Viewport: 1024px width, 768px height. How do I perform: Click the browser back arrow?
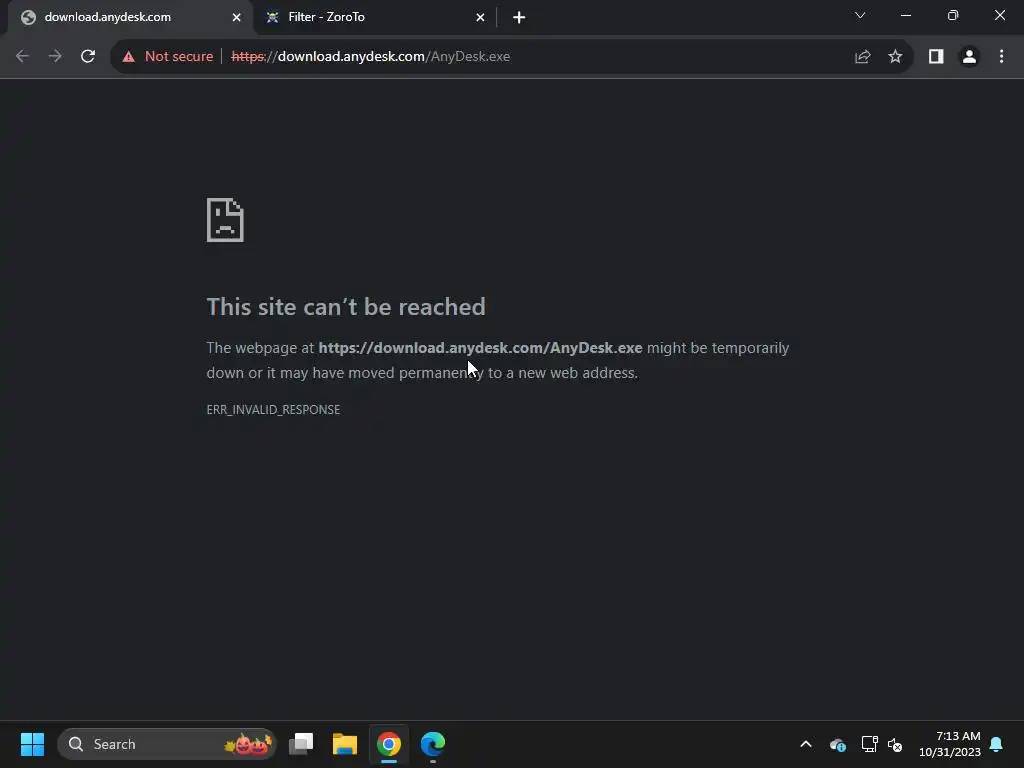tap(22, 56)
